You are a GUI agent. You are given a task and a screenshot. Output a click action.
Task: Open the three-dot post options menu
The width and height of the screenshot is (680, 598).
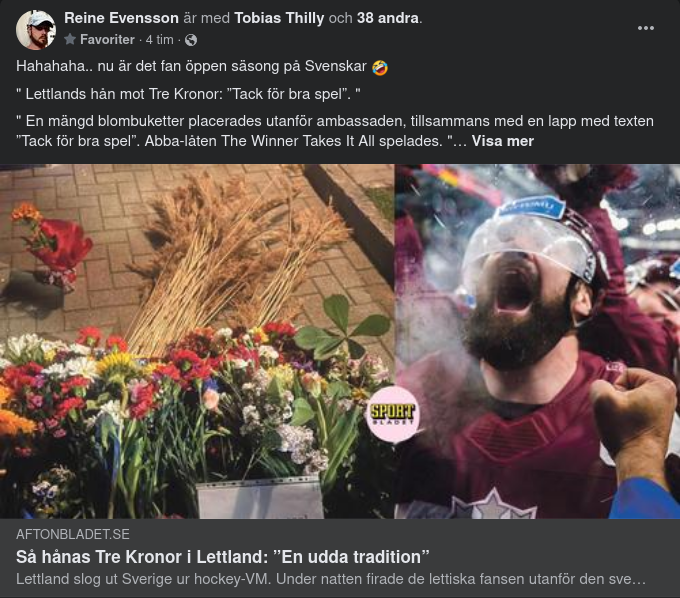point(646,28)
